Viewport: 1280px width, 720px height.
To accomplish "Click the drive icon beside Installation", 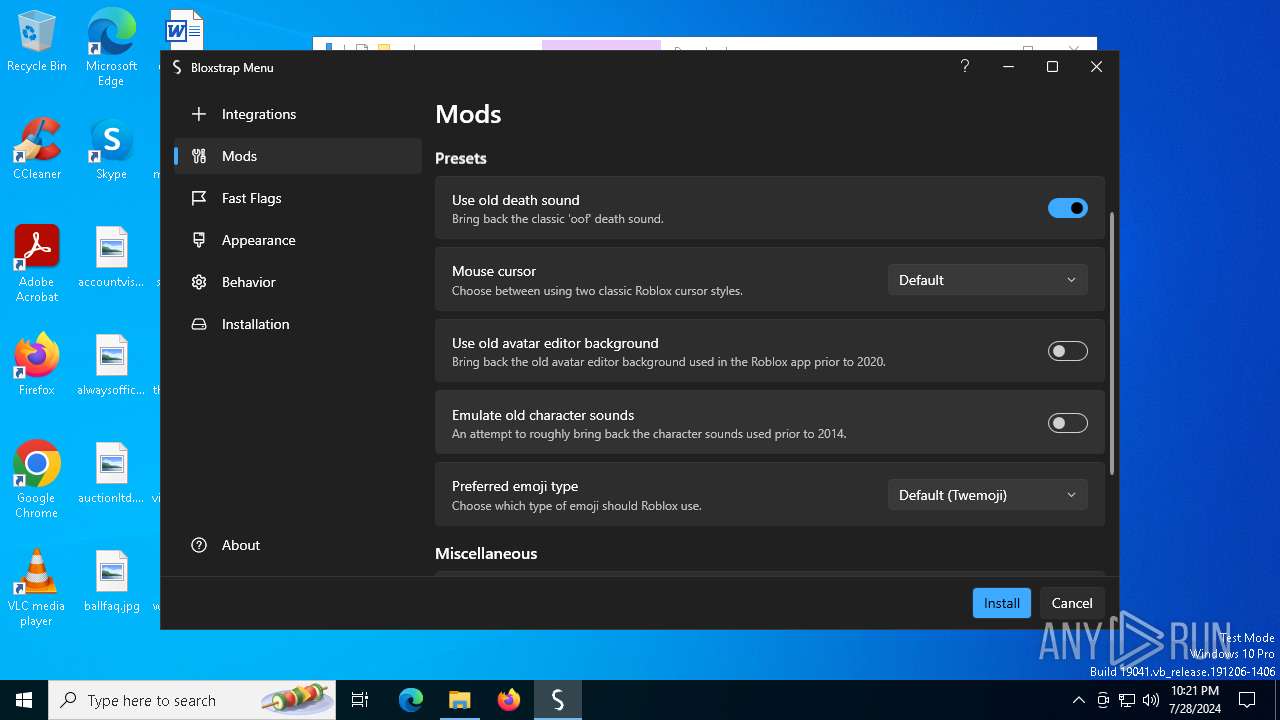I will click(199, 324).
